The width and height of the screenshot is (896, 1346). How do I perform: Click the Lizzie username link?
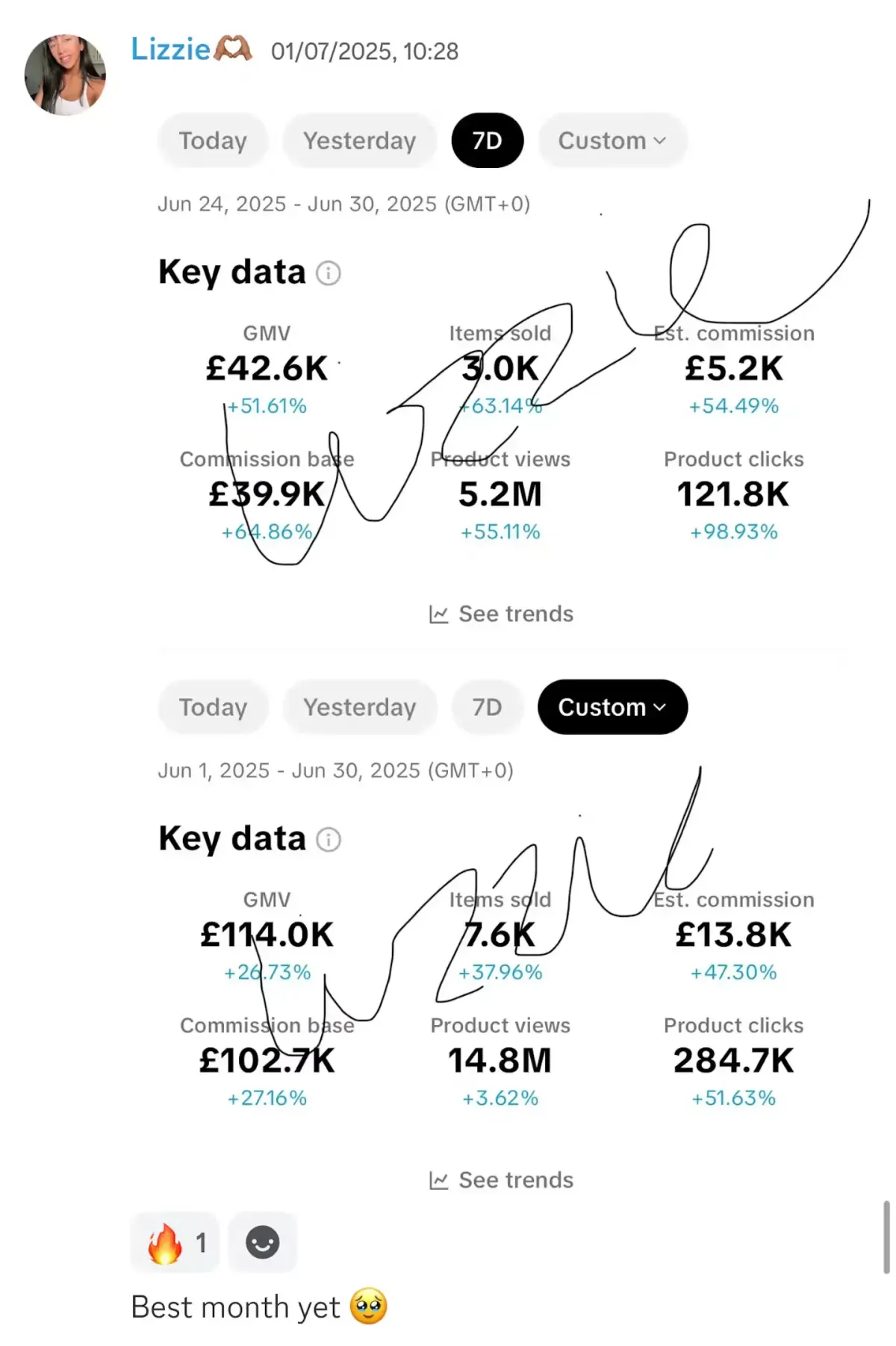coord(170,50)
